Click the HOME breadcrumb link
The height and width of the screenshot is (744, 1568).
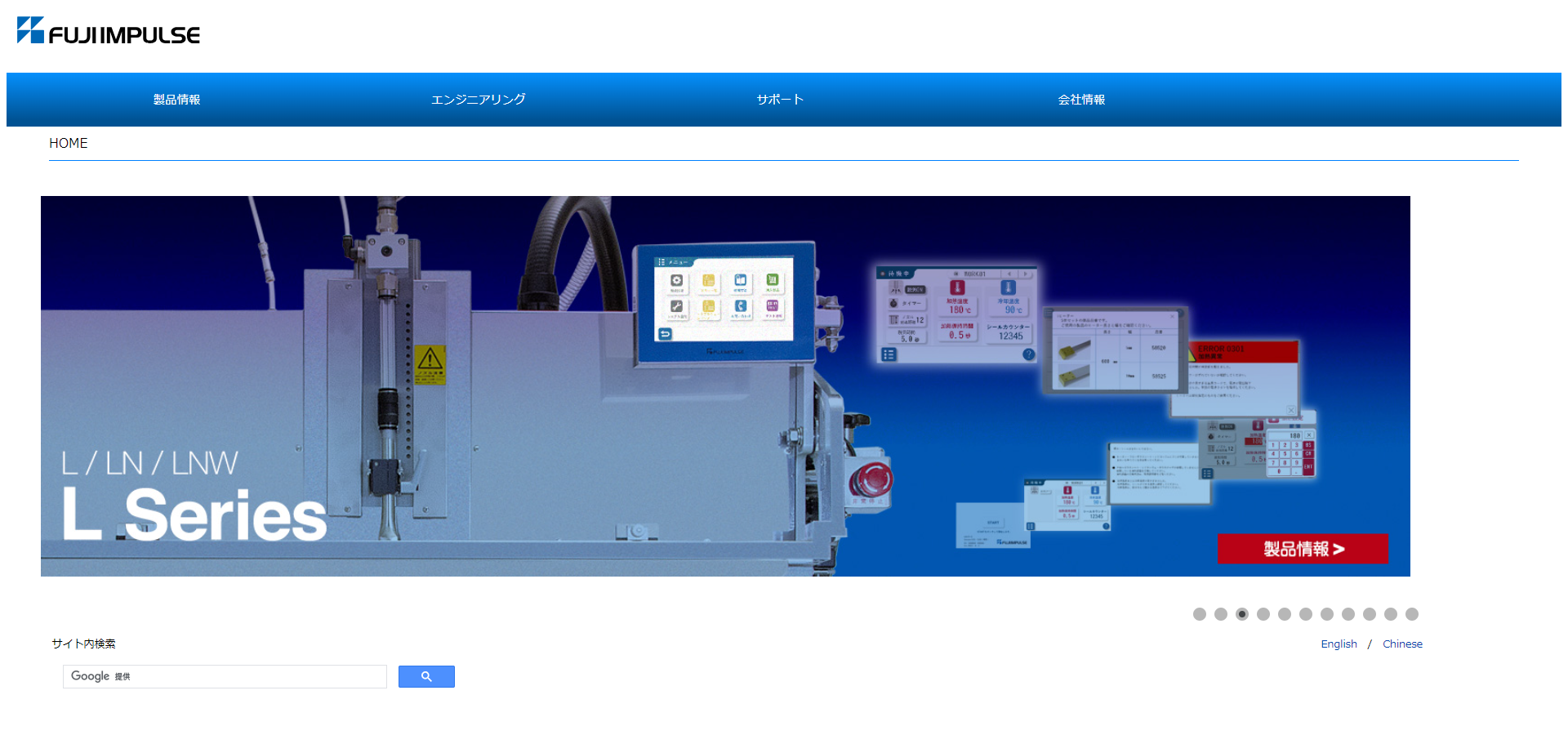tap(69, 143)
